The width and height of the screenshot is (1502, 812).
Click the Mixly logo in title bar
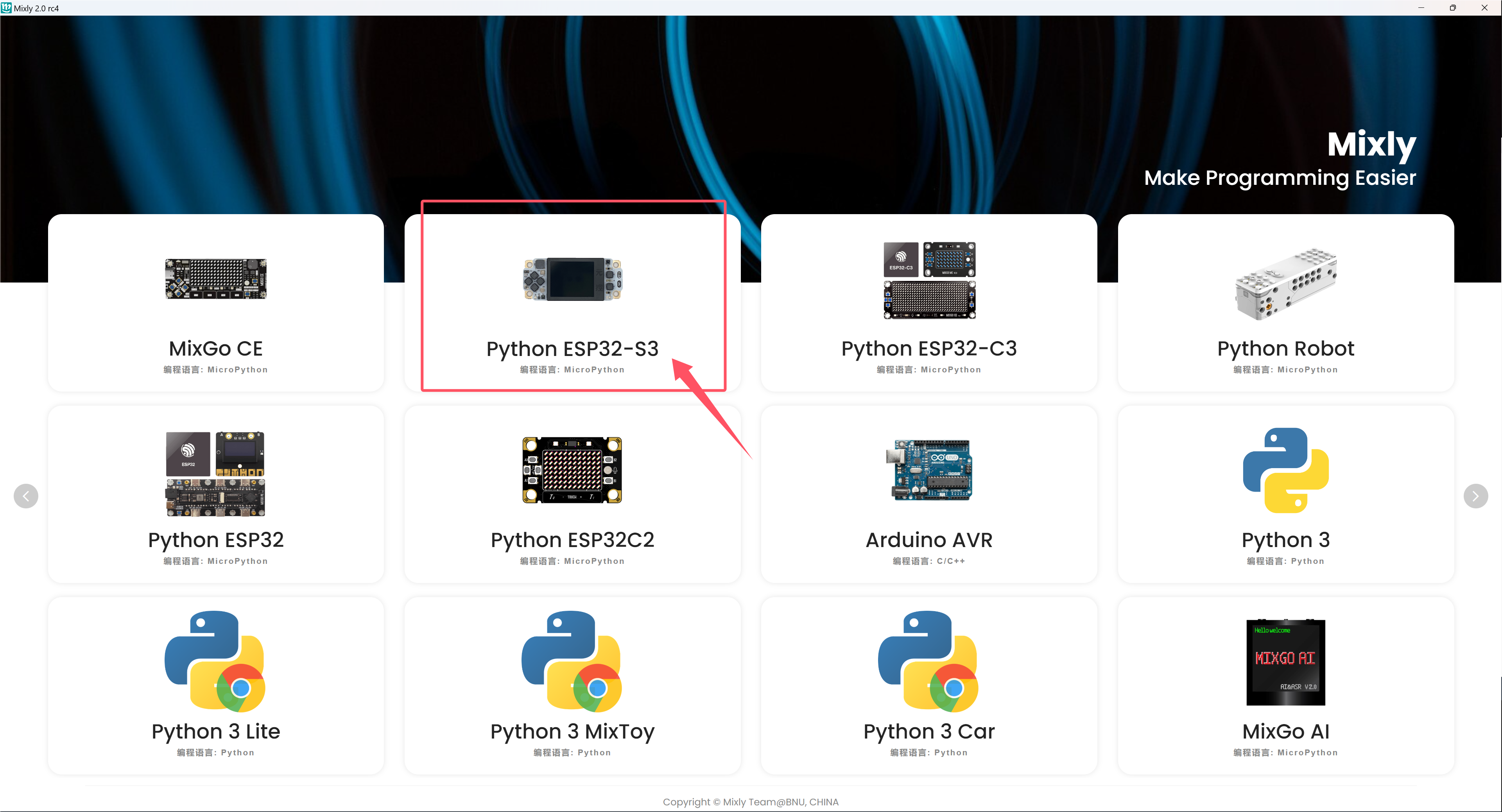pyautogui.click(x=6, y=7)
